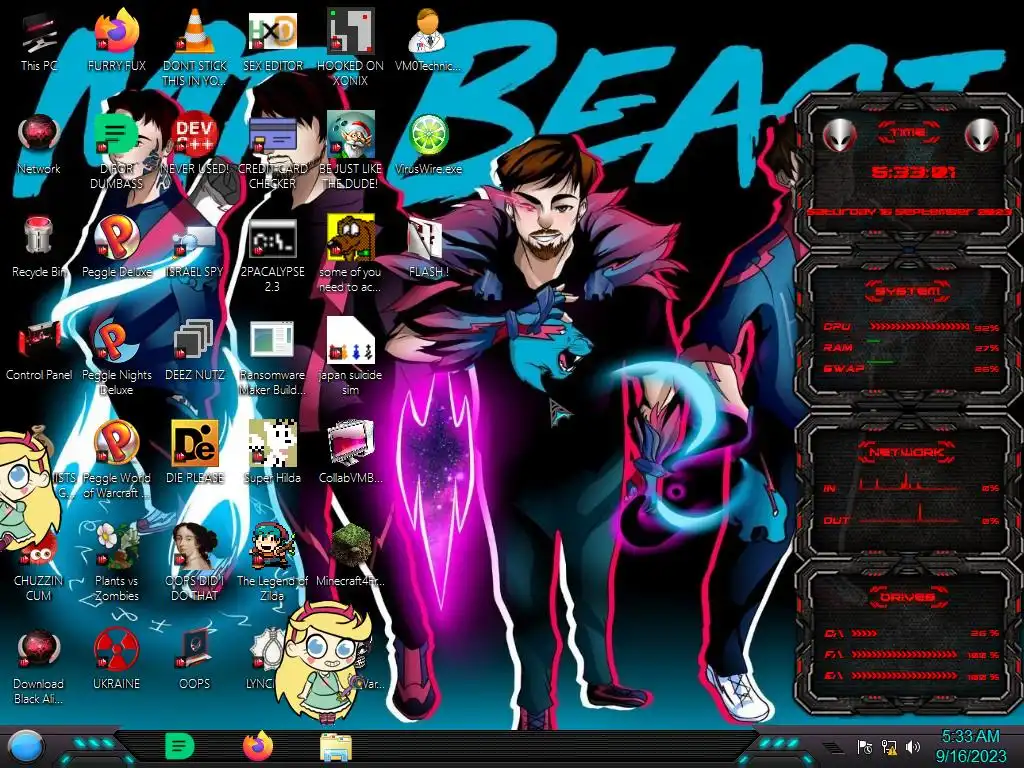Open the VM0Technic doctor icon

(428, 31)
